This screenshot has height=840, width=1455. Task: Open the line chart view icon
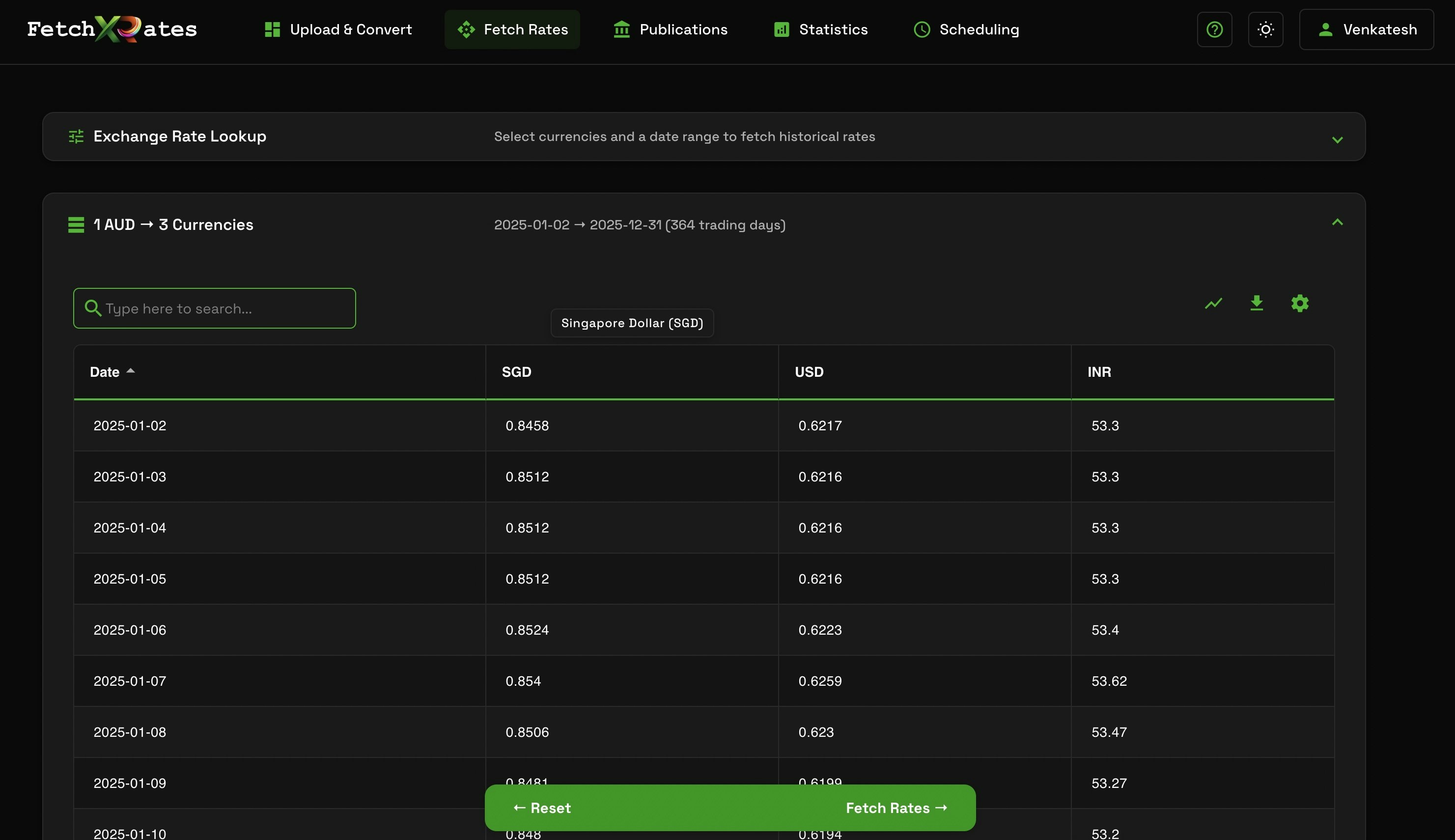(1213, 303)
